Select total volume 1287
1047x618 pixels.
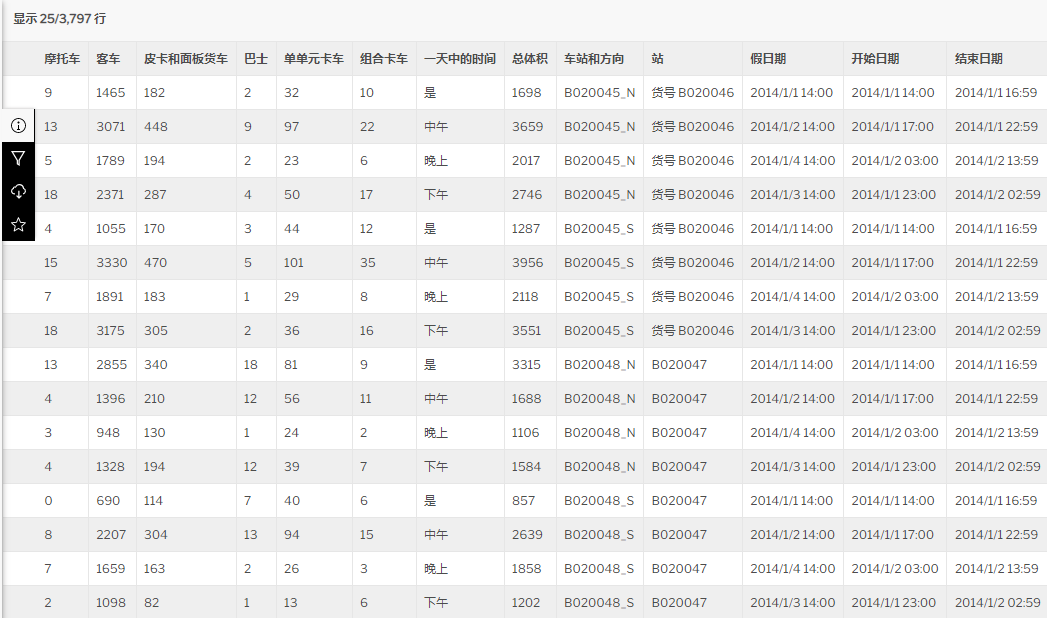(526, 229)
